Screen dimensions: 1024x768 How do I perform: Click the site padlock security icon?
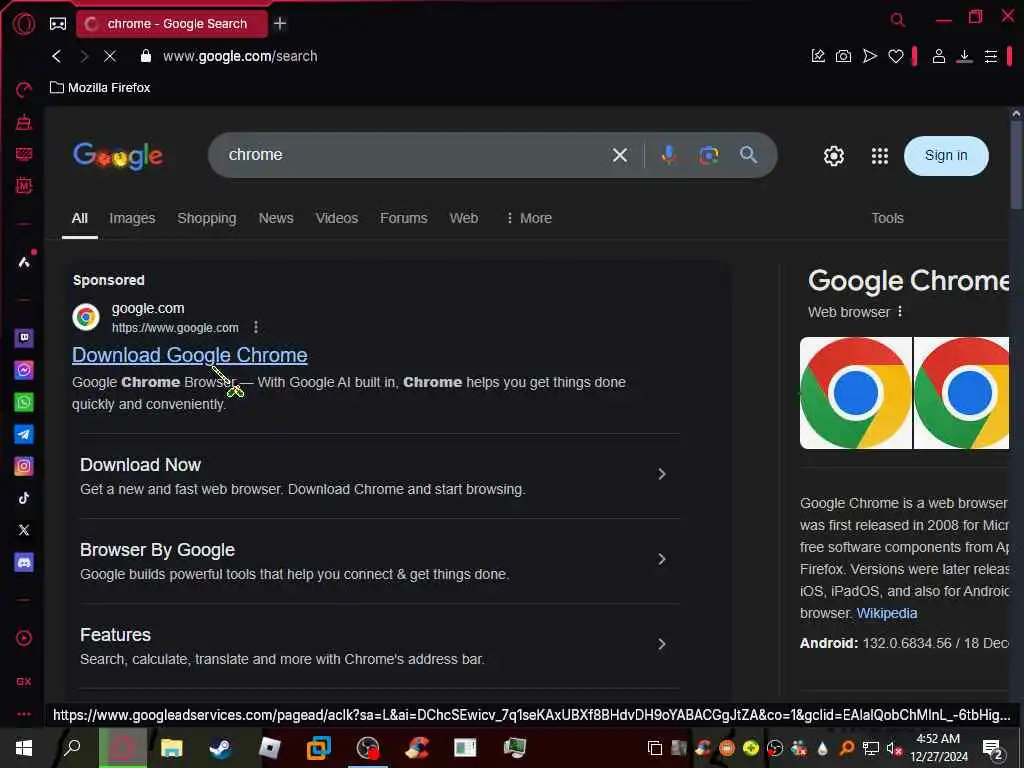146,56
